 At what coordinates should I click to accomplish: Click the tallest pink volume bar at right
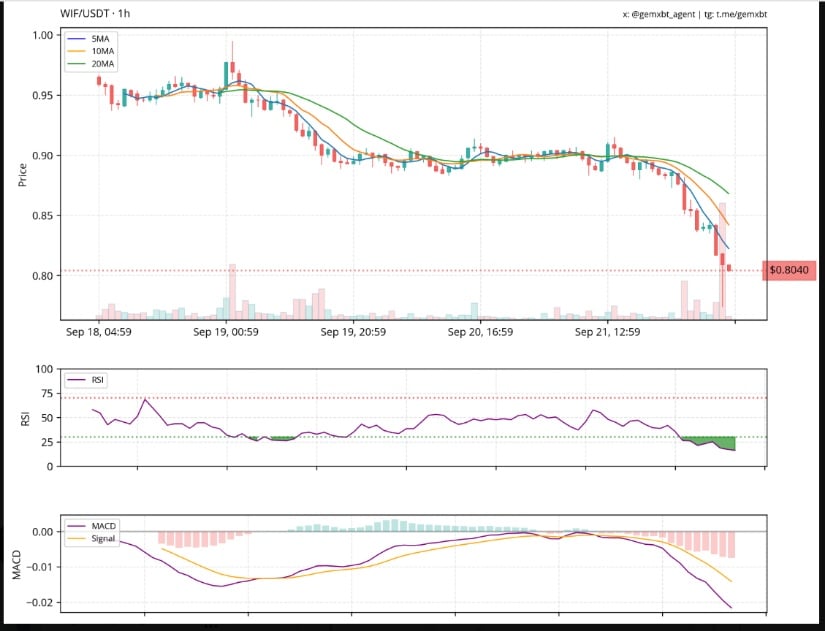pos(722,260)
